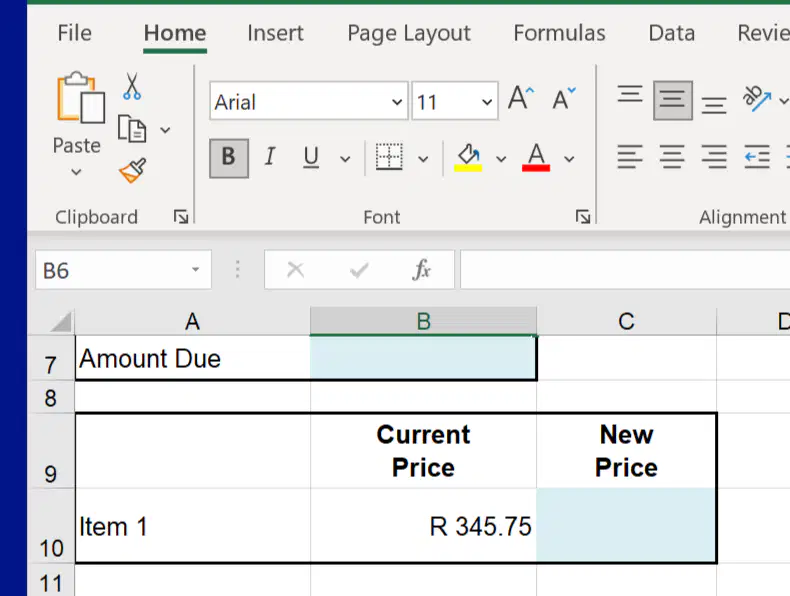This screenshot has height=596, width=790.
Task: Select row 9 header
Action: pos(50,451)
